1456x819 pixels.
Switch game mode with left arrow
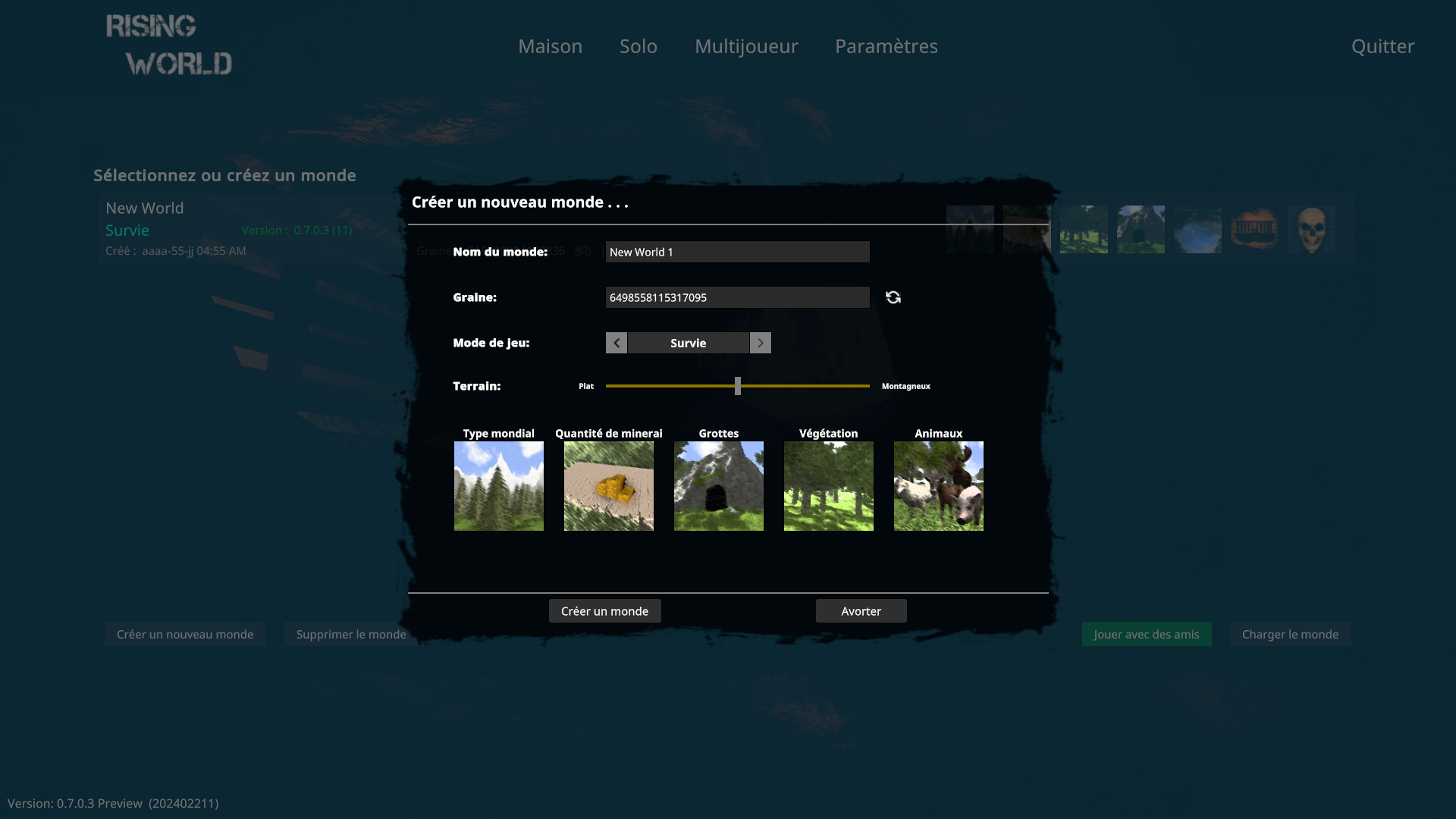coord(617,343)
